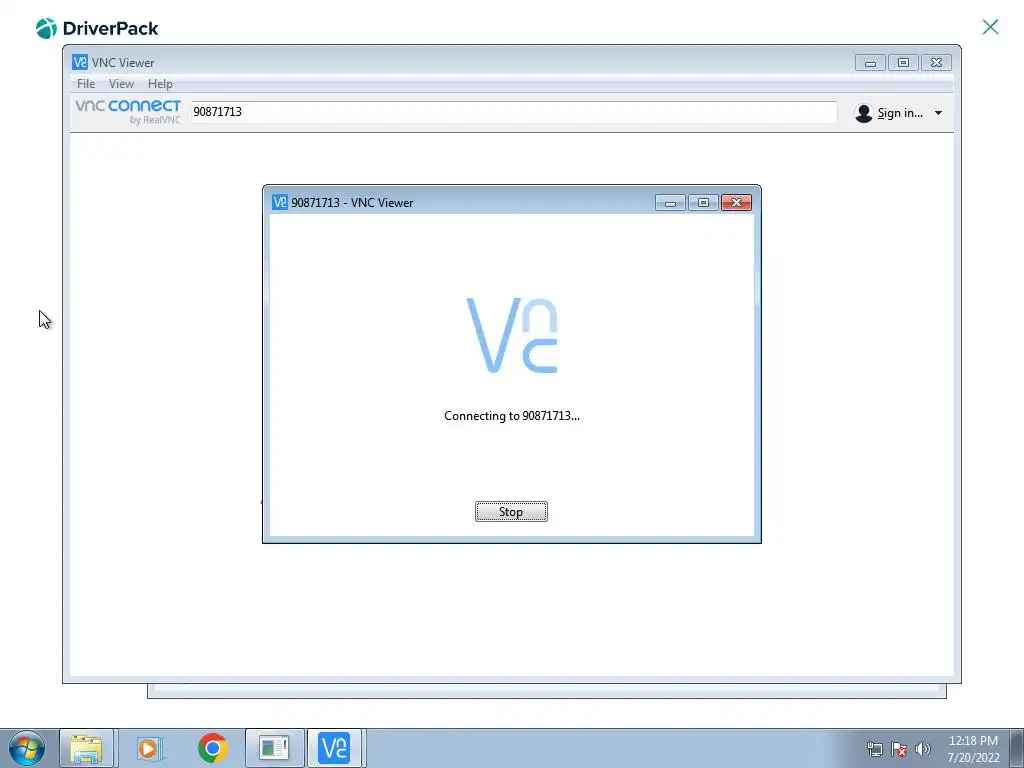Close the 90871713 connection dialog

[x=736, y=202]
